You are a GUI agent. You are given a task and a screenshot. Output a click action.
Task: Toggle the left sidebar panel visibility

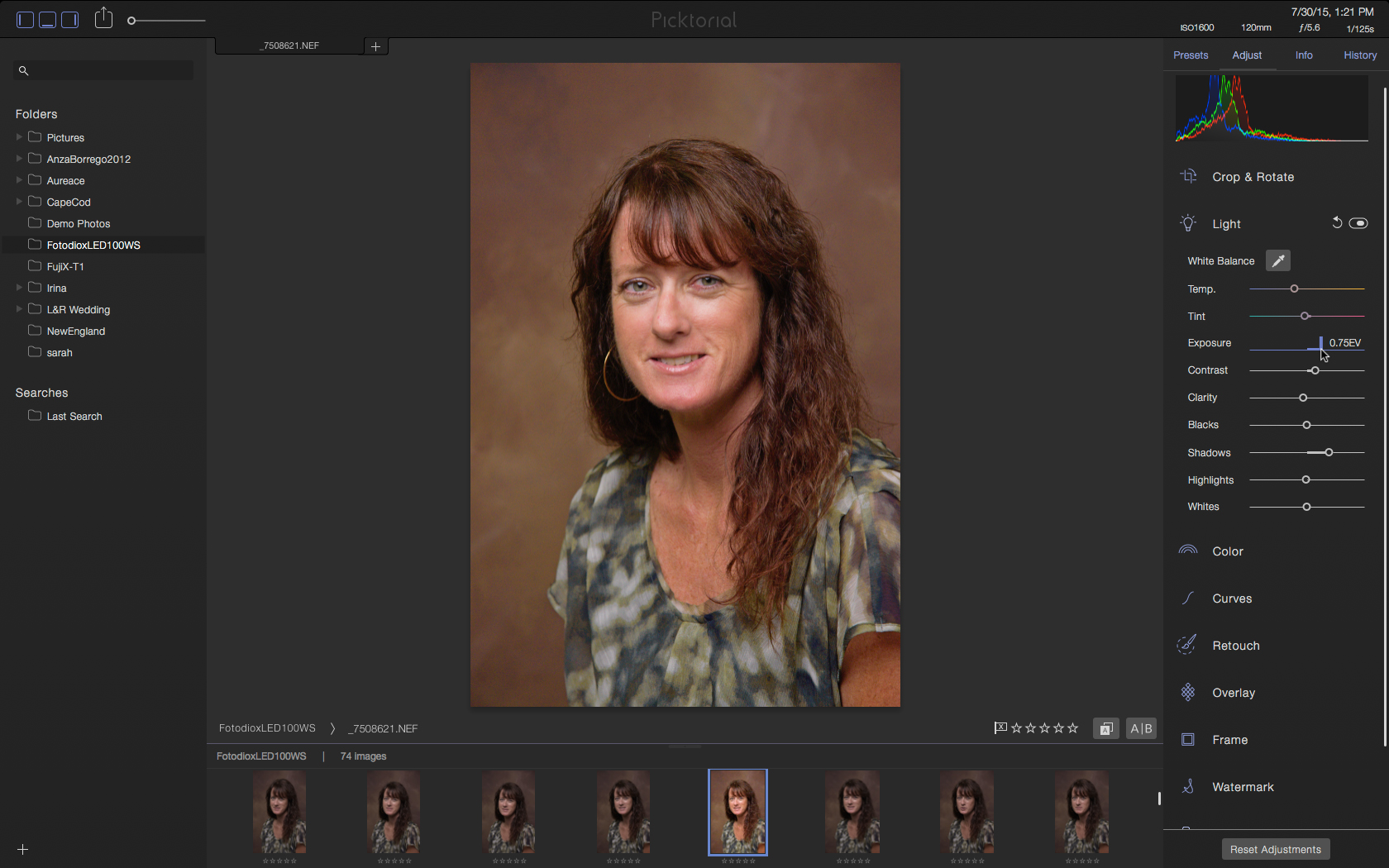(26, 20)
